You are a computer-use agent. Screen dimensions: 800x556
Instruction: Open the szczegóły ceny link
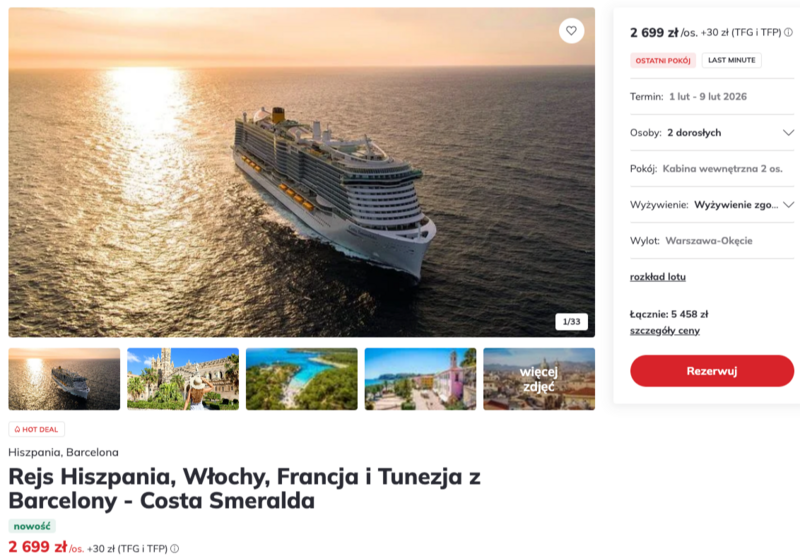(x=665, y=331)
